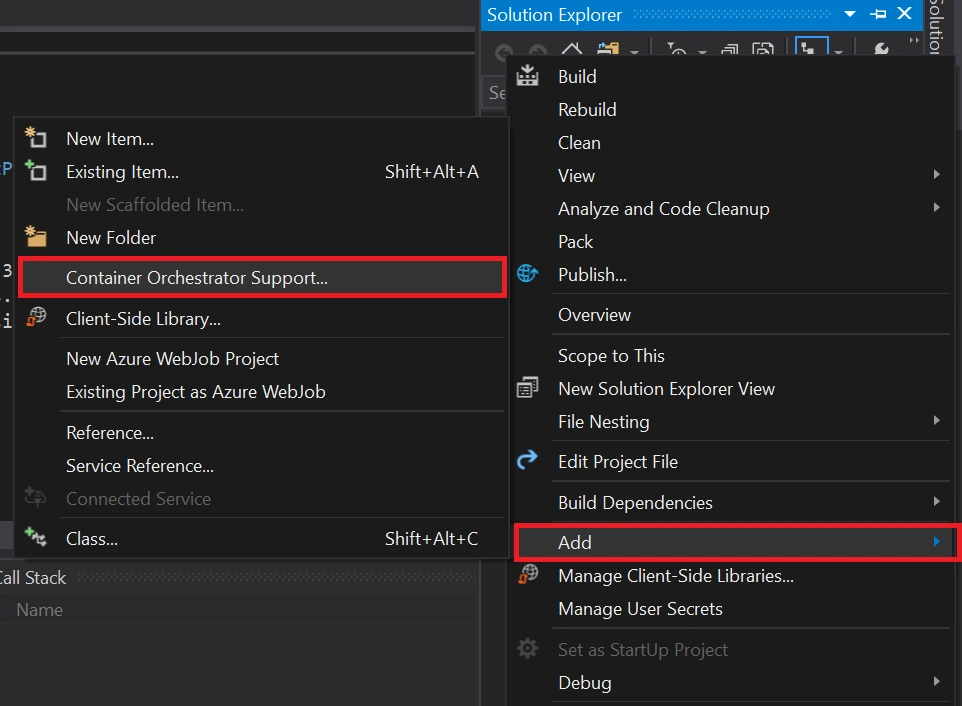Click Service Reference in Add submenu
Viewport: 962px width, 706px height.
coord(262,466)
